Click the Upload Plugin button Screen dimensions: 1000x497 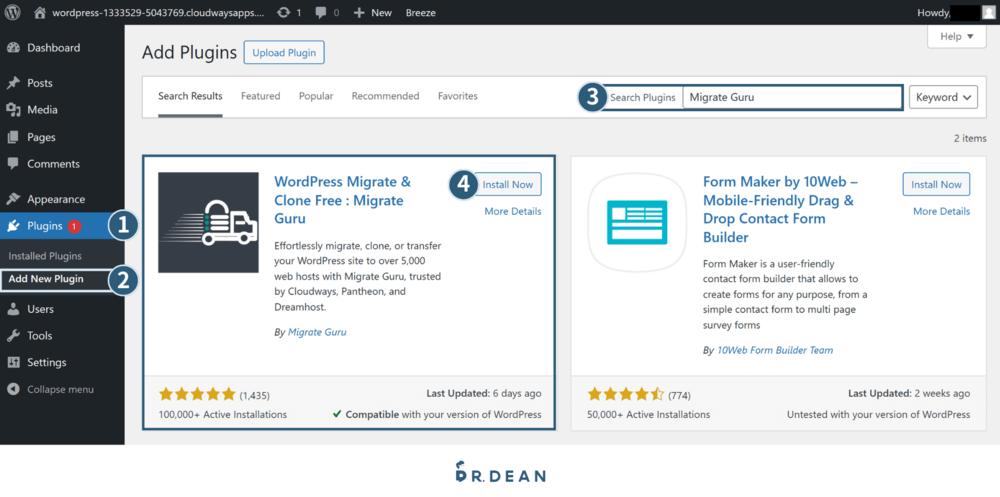pyautogui.click(x=284, y=52)
